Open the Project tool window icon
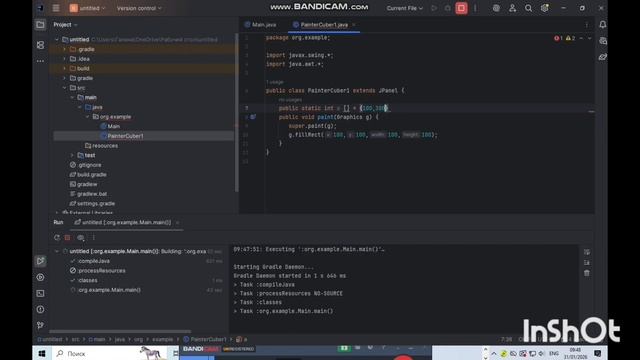The width and height of the screenshot is (640, 360). [40, 25]
